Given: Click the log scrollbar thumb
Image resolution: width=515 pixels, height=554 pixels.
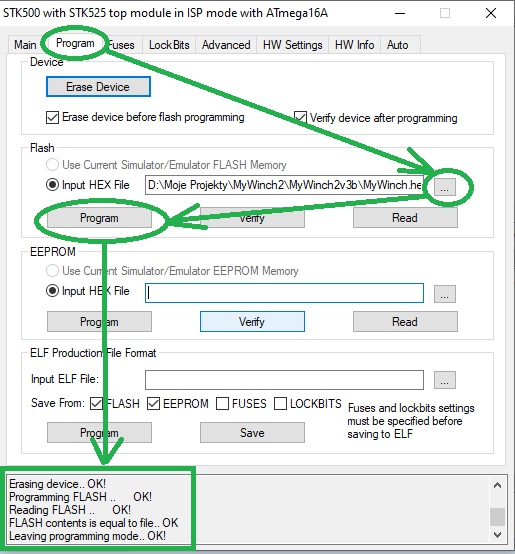Looking at the screenshot, I should click(497, 517).
